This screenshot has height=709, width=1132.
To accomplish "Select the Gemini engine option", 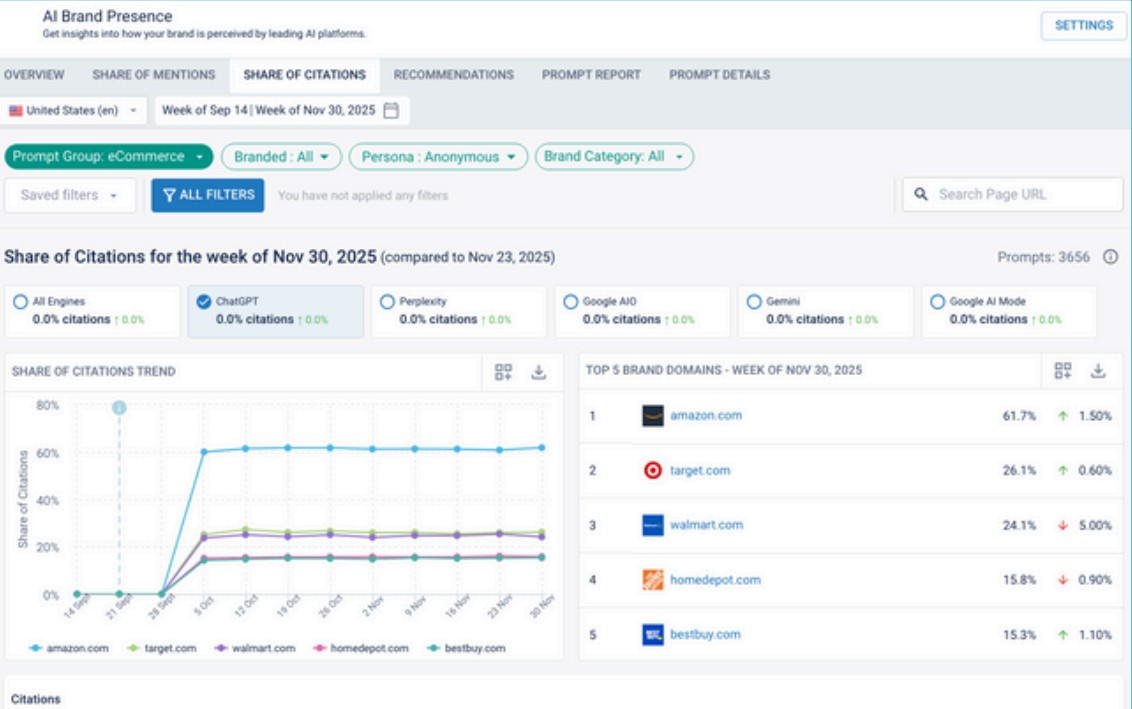I will coord(825,311).
